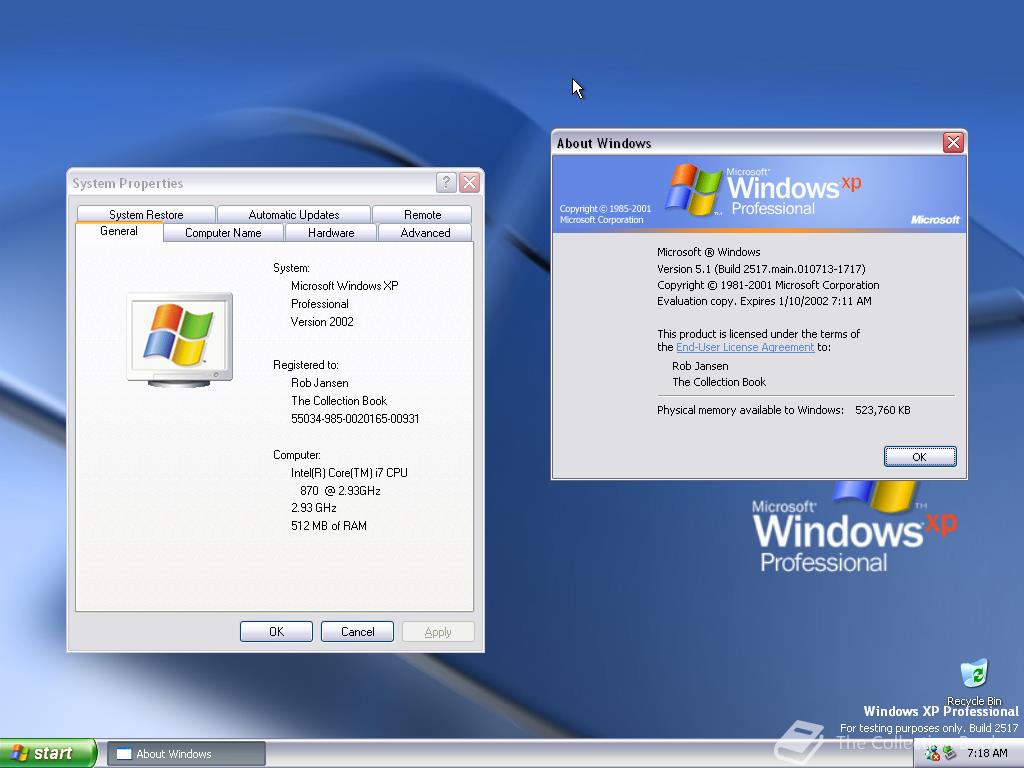The height and width of the screenshot is (768, 1024).
Task: Open the Advanced tab
Action: tap(425, 232)
